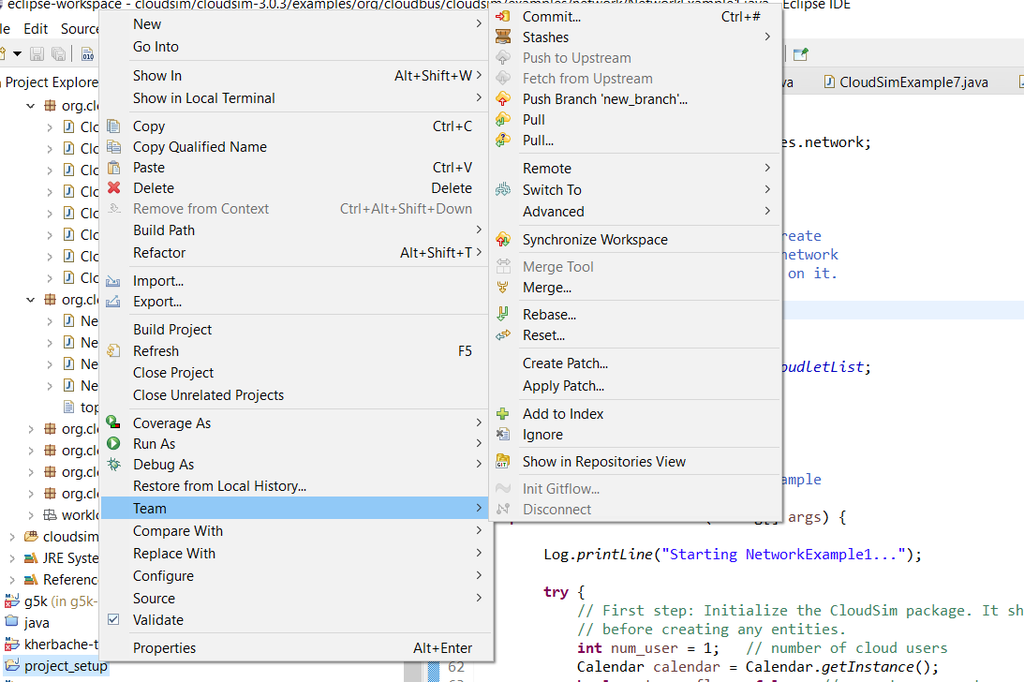Choose Close Unrelated Projects
1024x682 pixels.
click(297, 395)
